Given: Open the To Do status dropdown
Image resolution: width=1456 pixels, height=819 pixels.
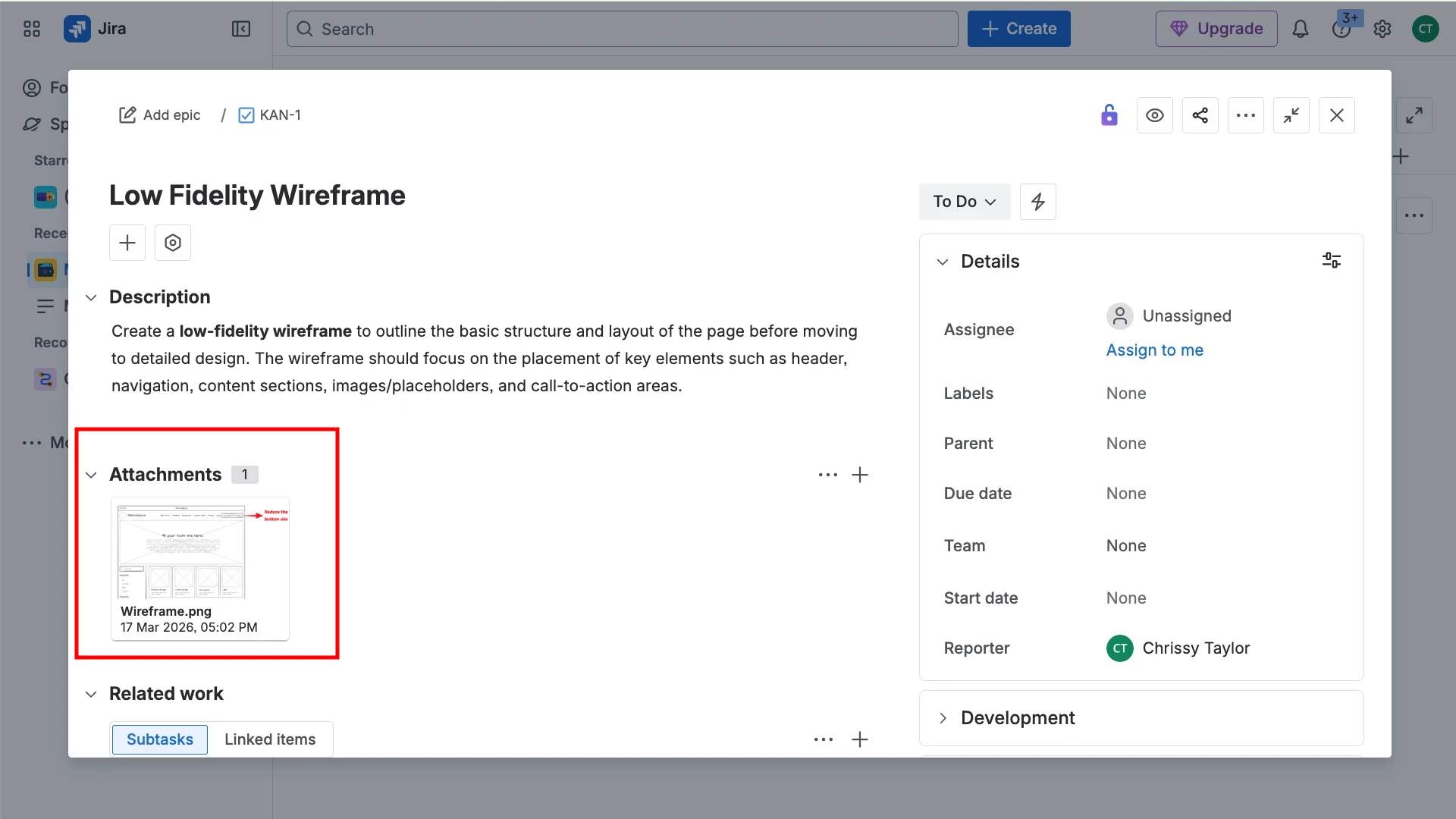Looking at the screenshot, I should pos(964,201).
